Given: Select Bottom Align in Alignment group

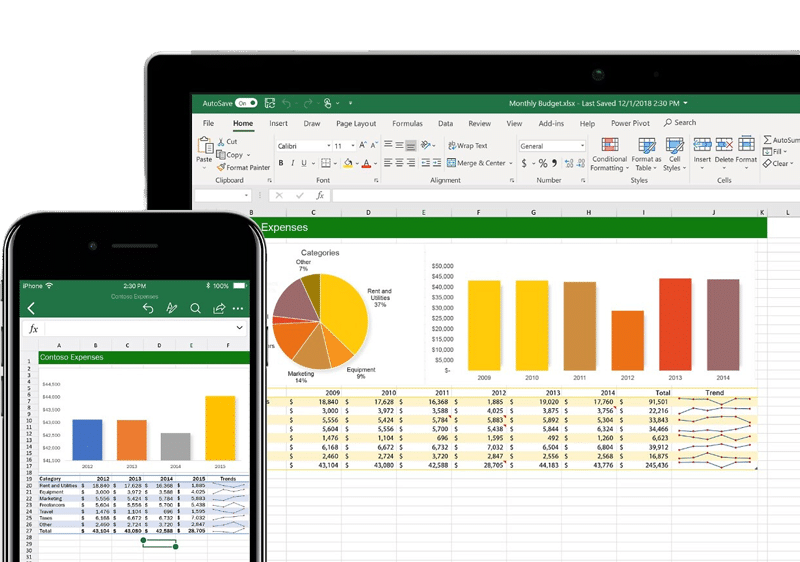Looking at the screenshot, I should [411, 146].
